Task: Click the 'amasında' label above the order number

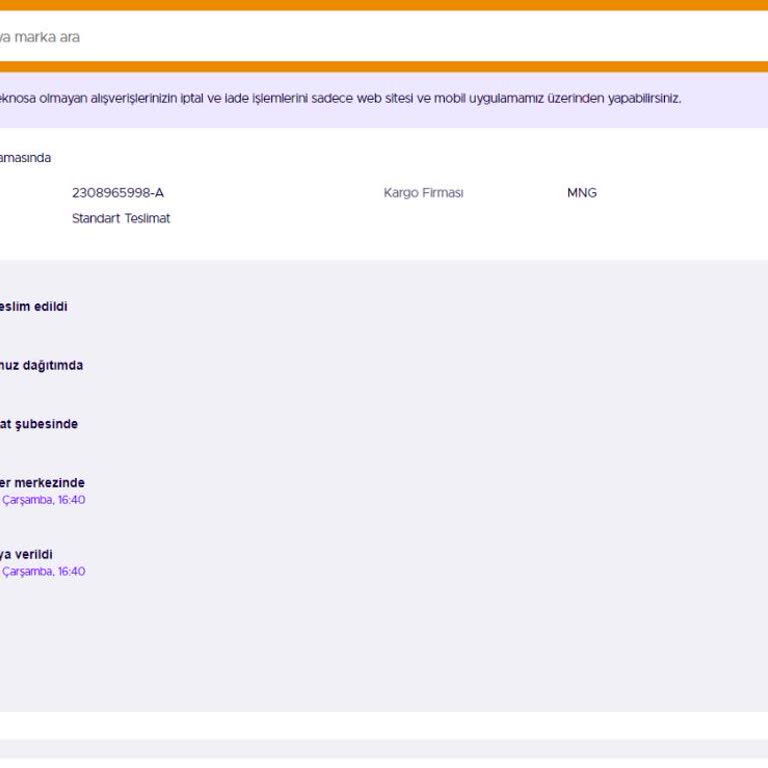Action: [25, 158]
